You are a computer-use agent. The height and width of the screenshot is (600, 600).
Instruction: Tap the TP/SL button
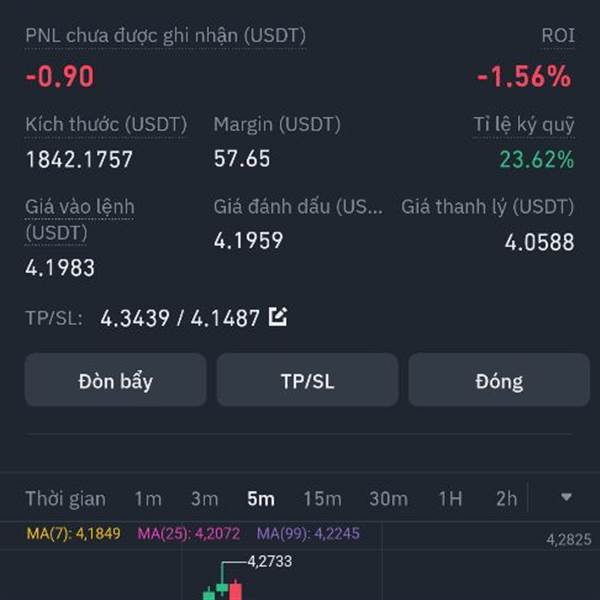(x=307, y=380)
